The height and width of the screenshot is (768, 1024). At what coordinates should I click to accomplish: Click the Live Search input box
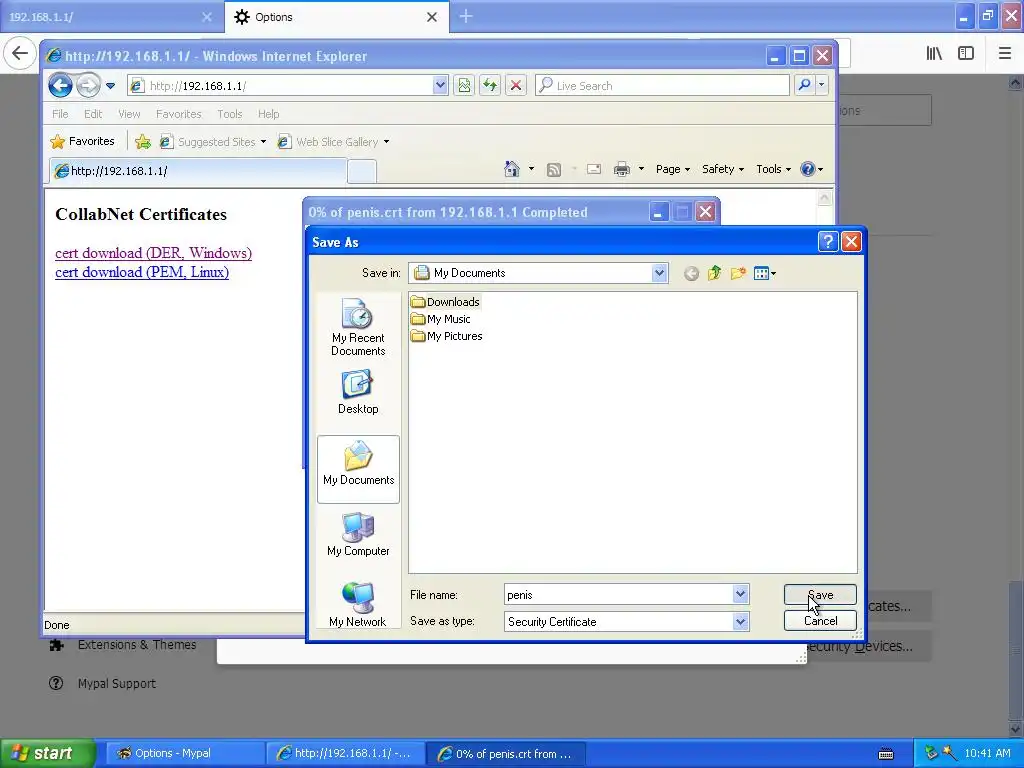pos(662,86)
